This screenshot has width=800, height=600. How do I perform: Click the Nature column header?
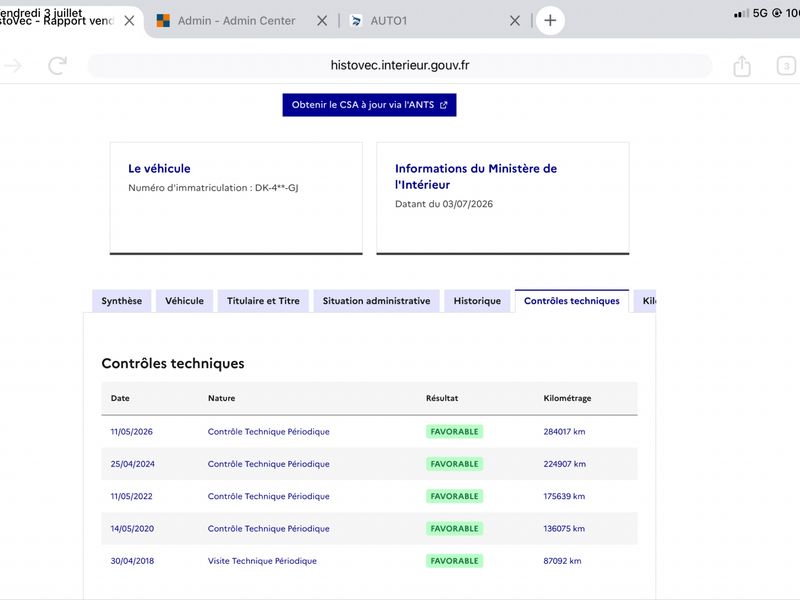[x=221, y=398]
